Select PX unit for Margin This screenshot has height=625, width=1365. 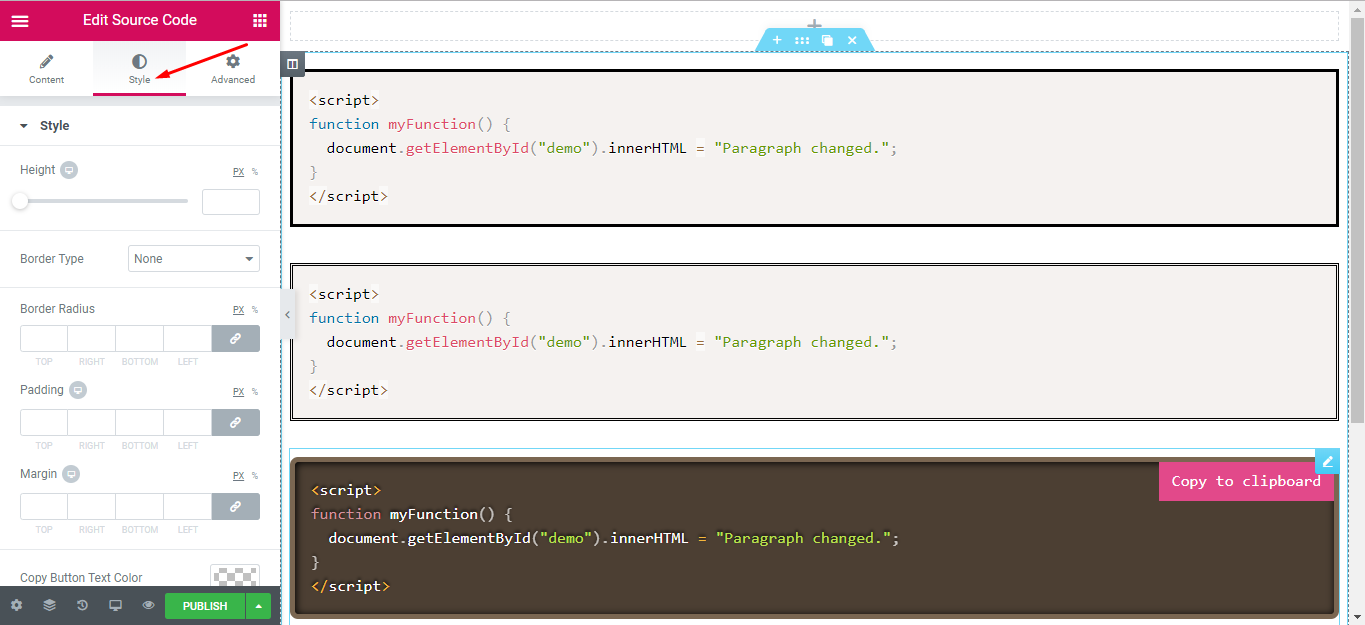pyautogui.click(x=238, y=476)
